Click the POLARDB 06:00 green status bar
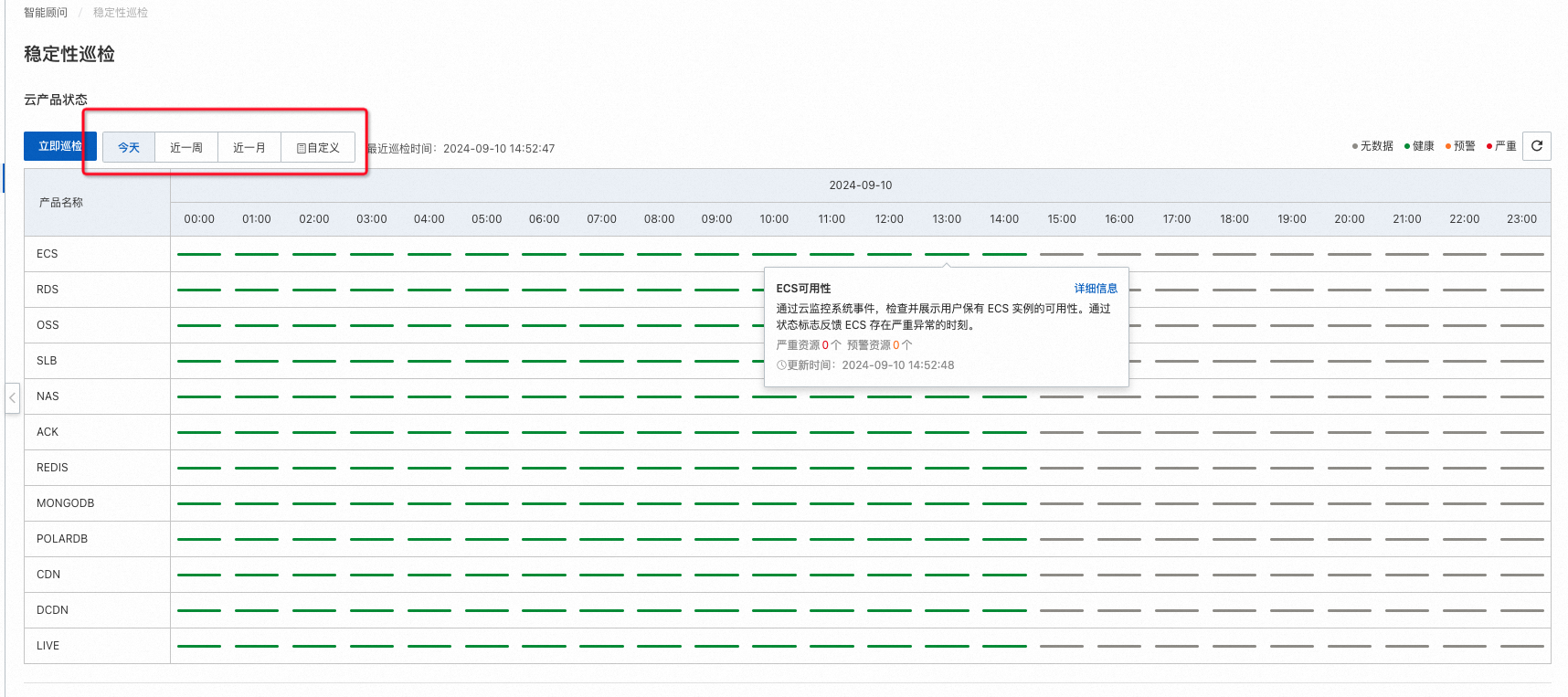This screenshot has width=1568, height=697. coord(544,539)
